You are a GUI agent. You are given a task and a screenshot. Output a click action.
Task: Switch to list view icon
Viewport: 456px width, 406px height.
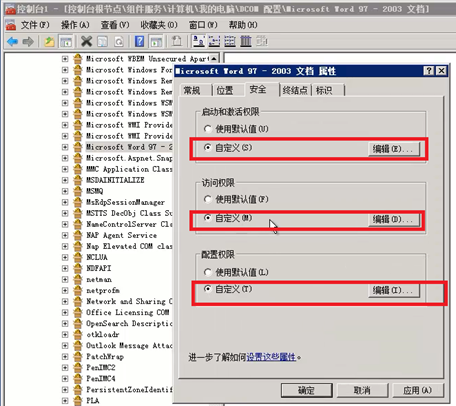tap(230, 42)
